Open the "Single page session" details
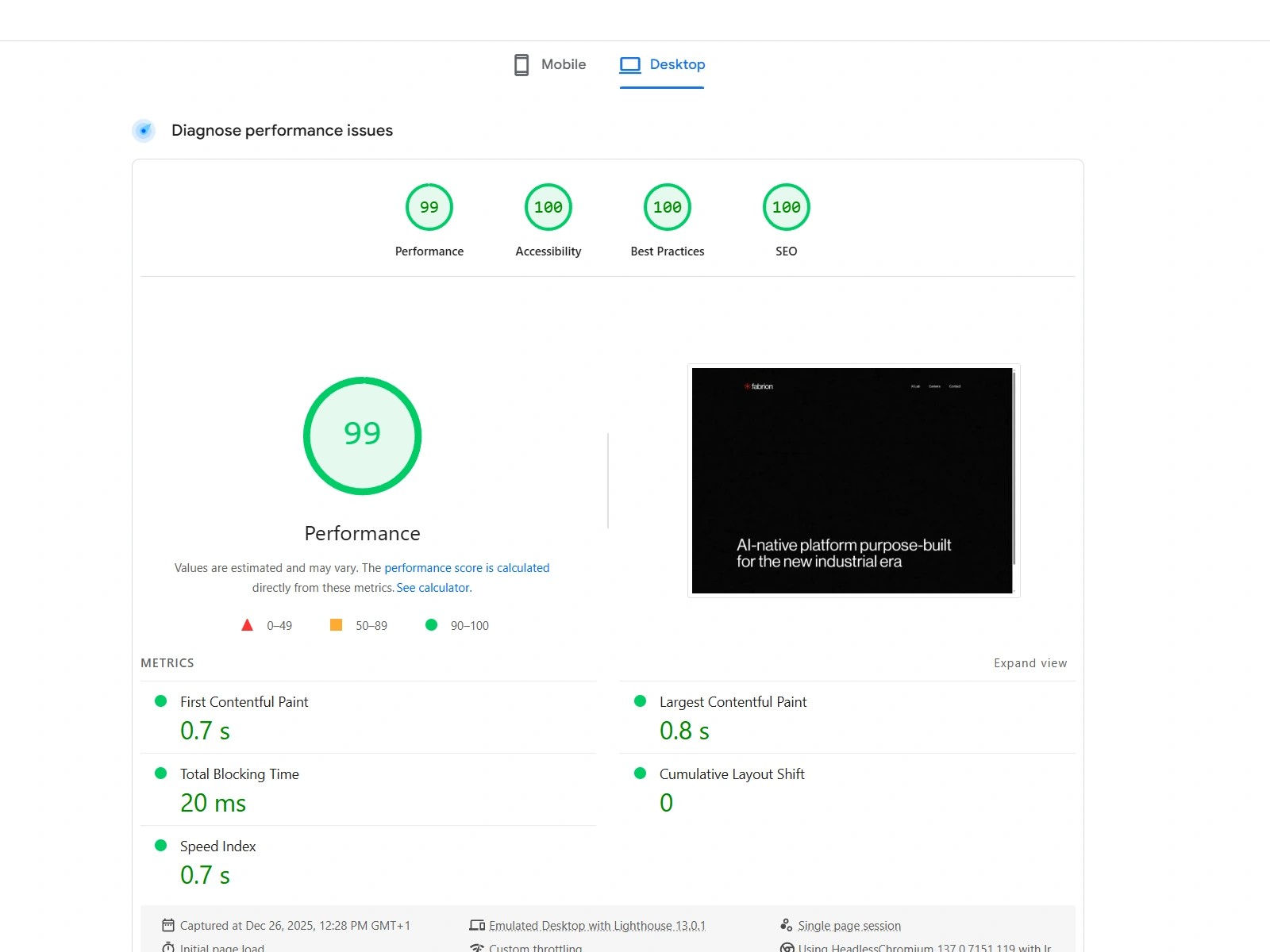Screen dimensions: 1270x952 849,926
